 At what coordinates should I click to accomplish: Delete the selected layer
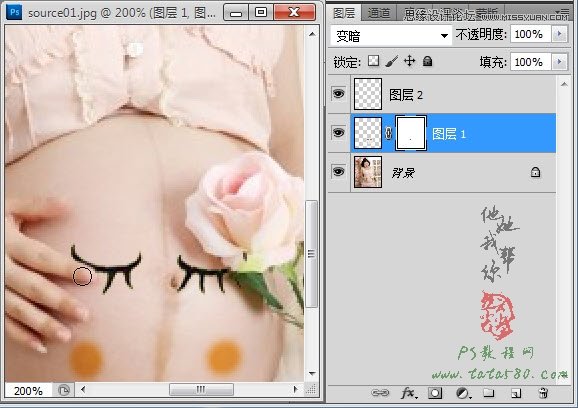pyautogui.click(x=543, y=393)
